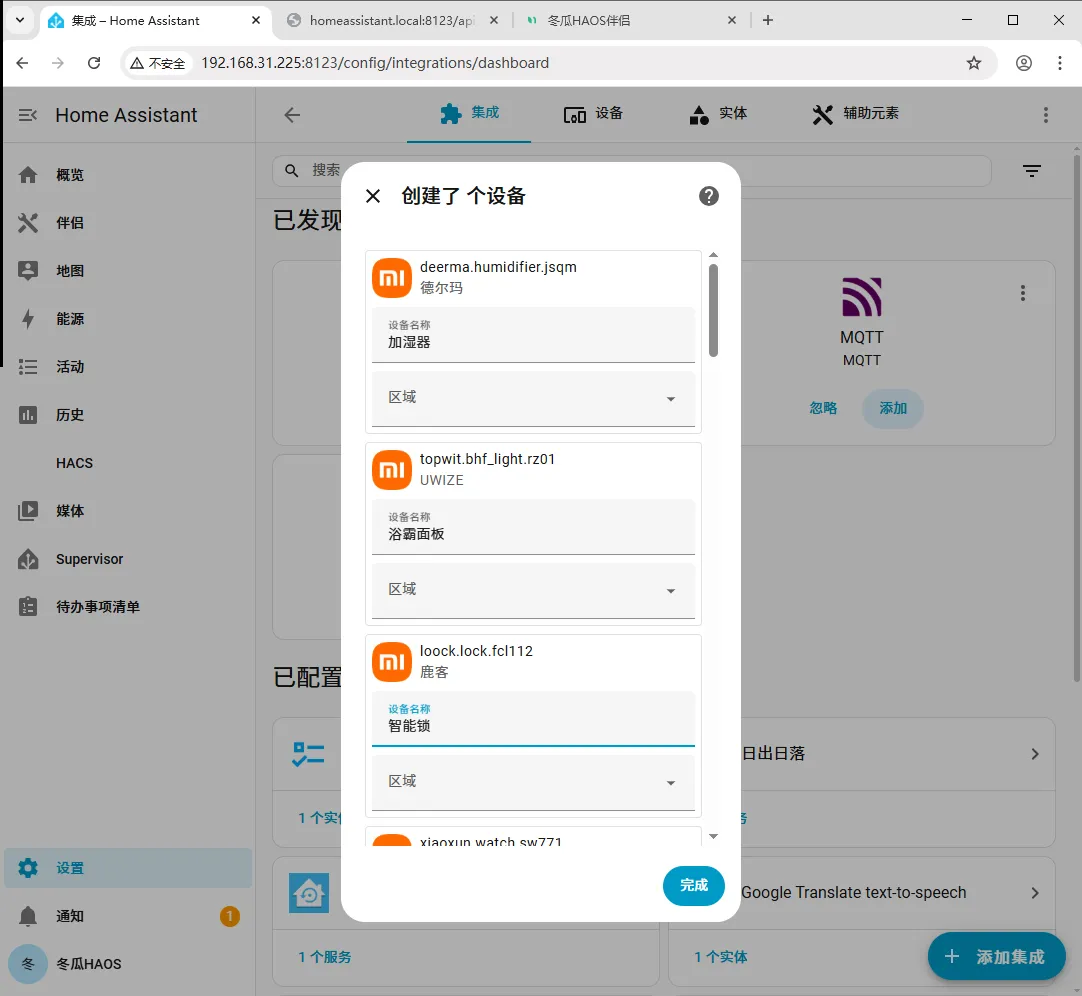This screenshot has width=1082, height=996.
Task: Open the integrations filter icon
Action: [1032, 170]
